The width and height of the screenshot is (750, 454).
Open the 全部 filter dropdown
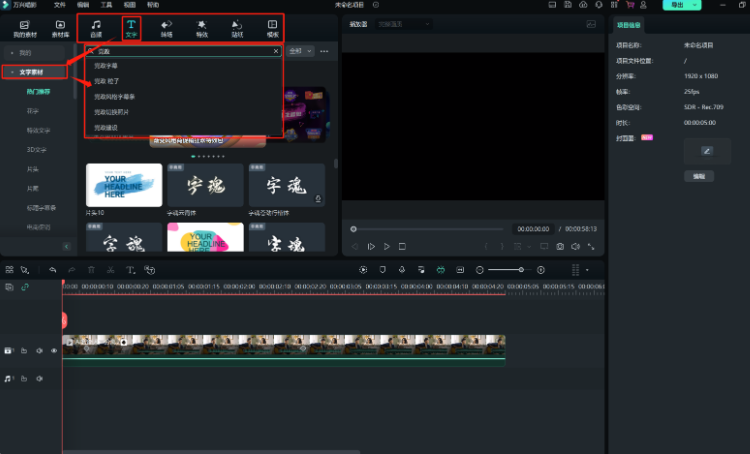pos(300,50)
